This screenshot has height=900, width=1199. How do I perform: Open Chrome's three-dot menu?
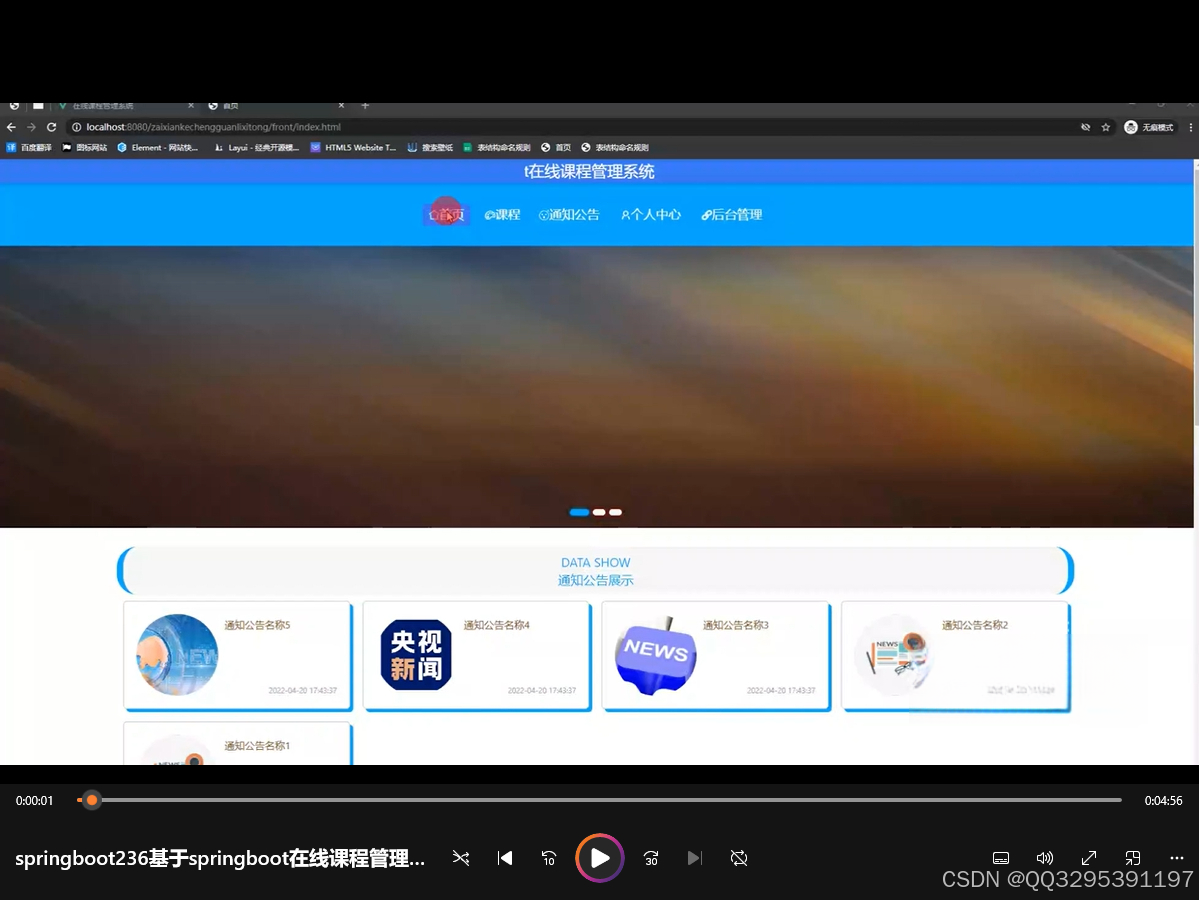[1190, 127]
